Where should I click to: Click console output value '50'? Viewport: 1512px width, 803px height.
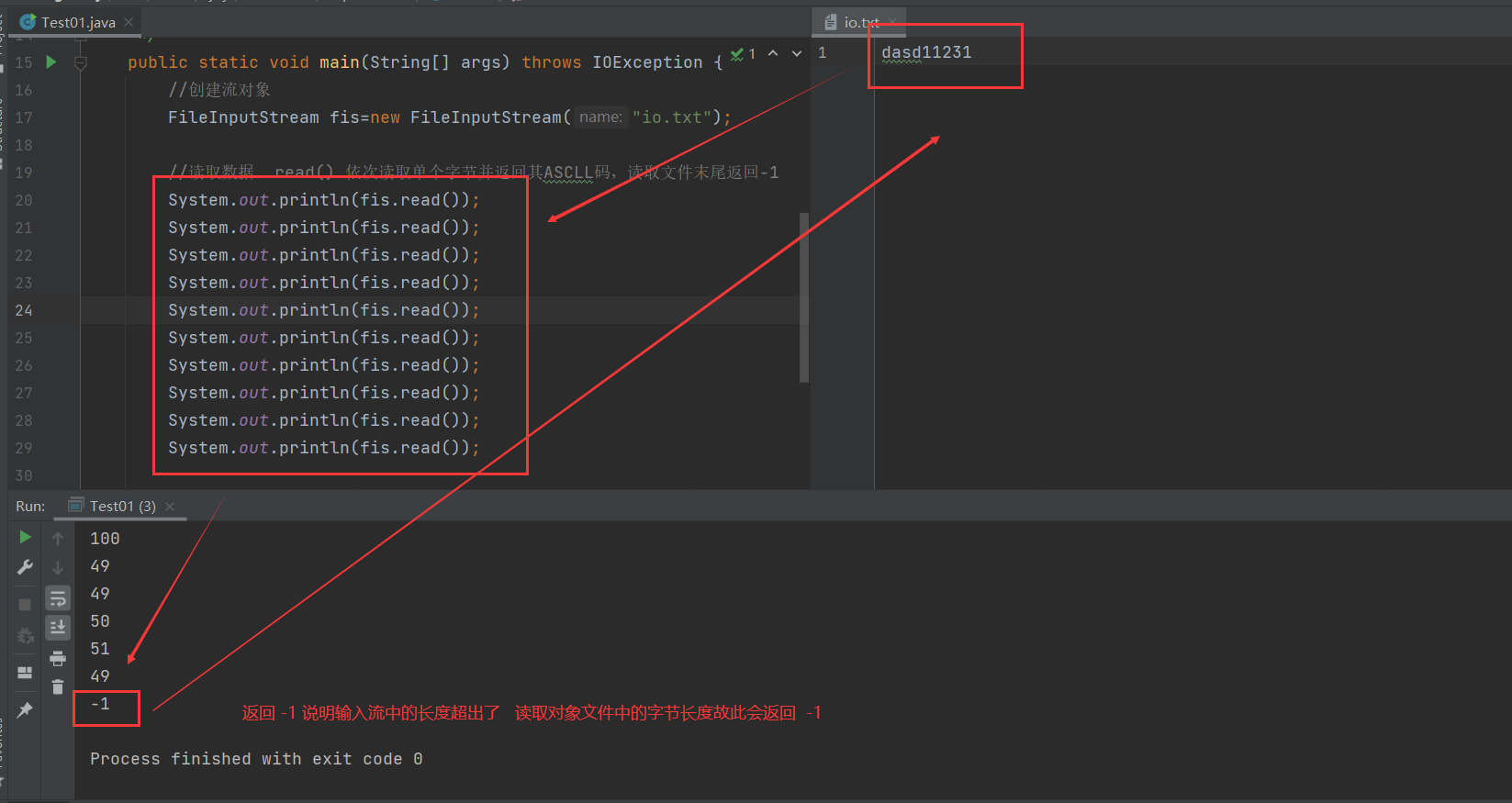pos(100,621)
